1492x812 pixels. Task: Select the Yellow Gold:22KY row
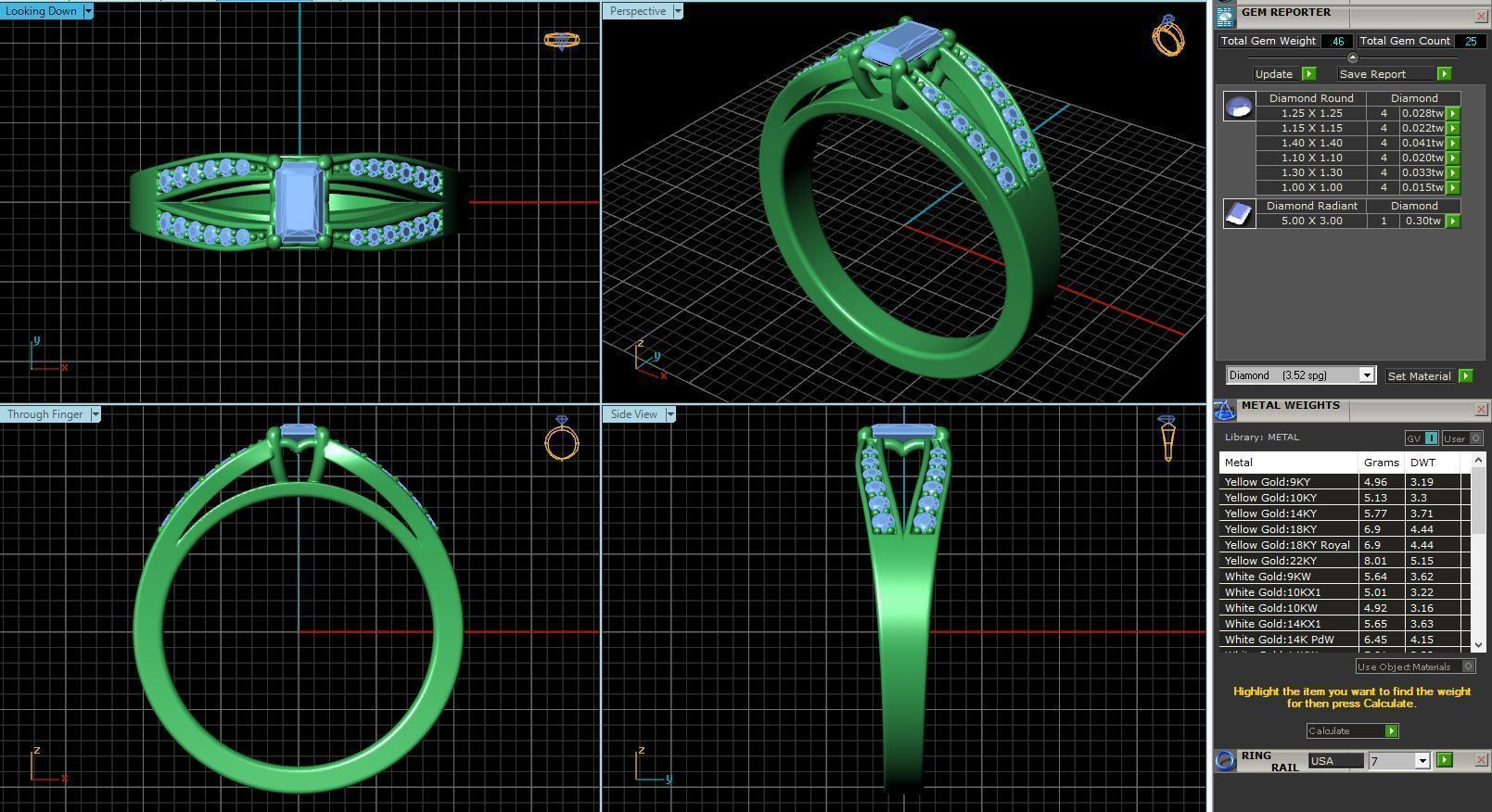click(1345, 561)
